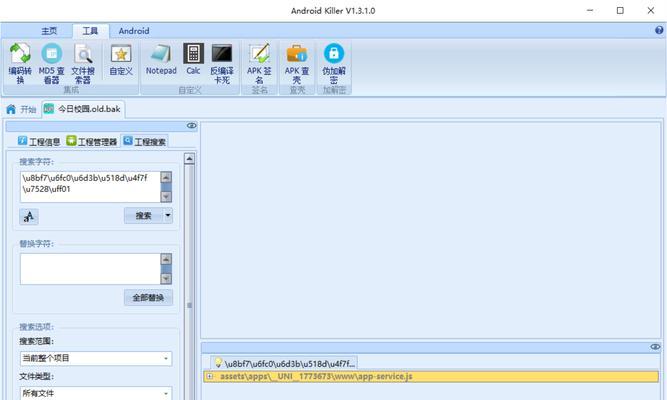Select the app-service.js search result
The image size is (667, 400).
[x=431, y=376]
